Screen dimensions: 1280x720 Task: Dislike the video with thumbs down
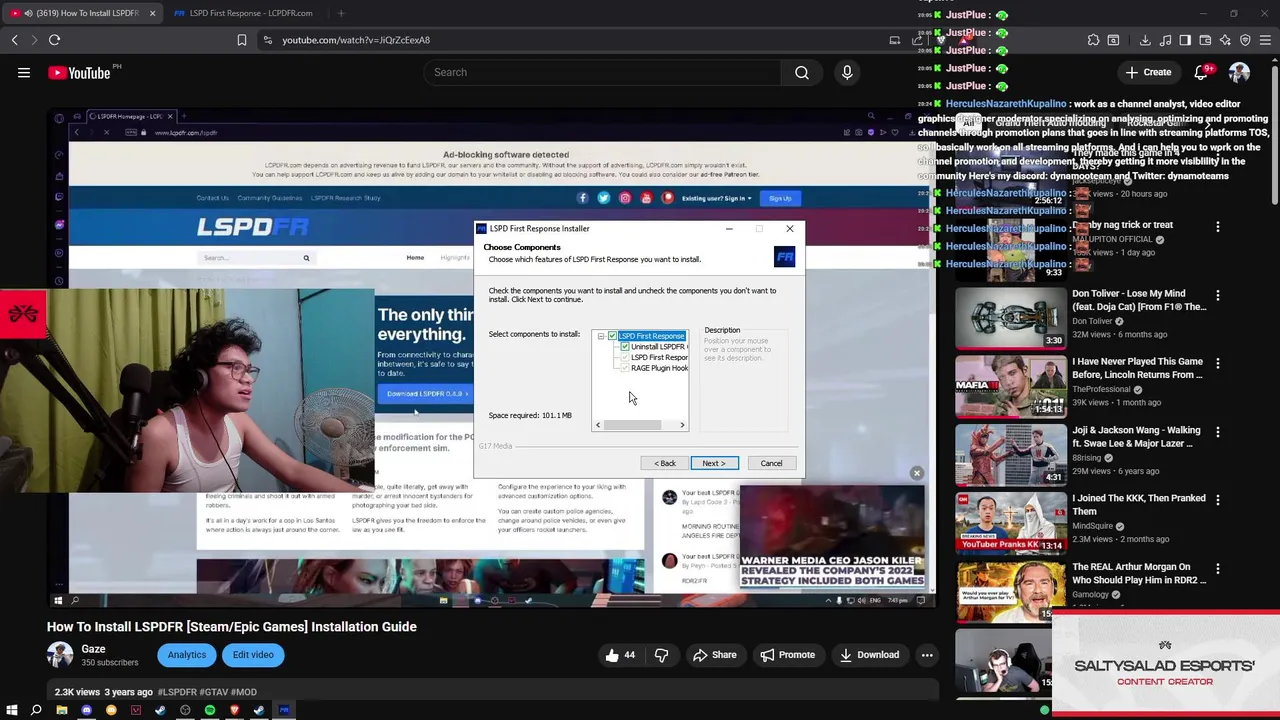click(661, 655)
